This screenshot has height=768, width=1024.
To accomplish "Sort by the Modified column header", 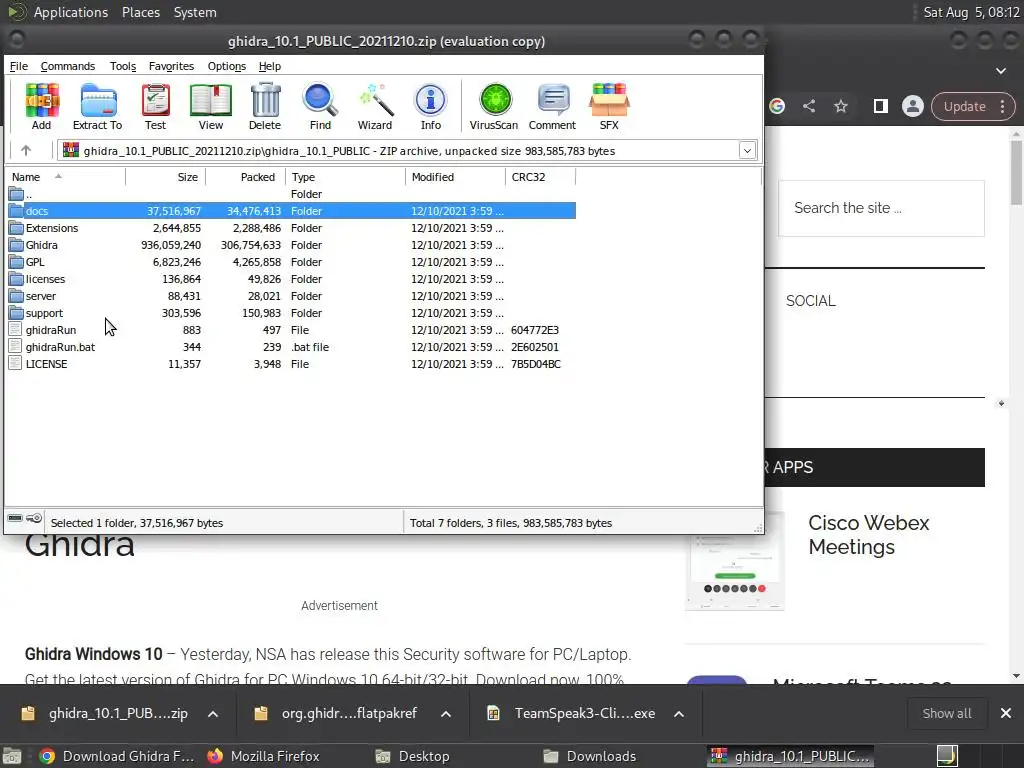I will click(x=455, y=177).
